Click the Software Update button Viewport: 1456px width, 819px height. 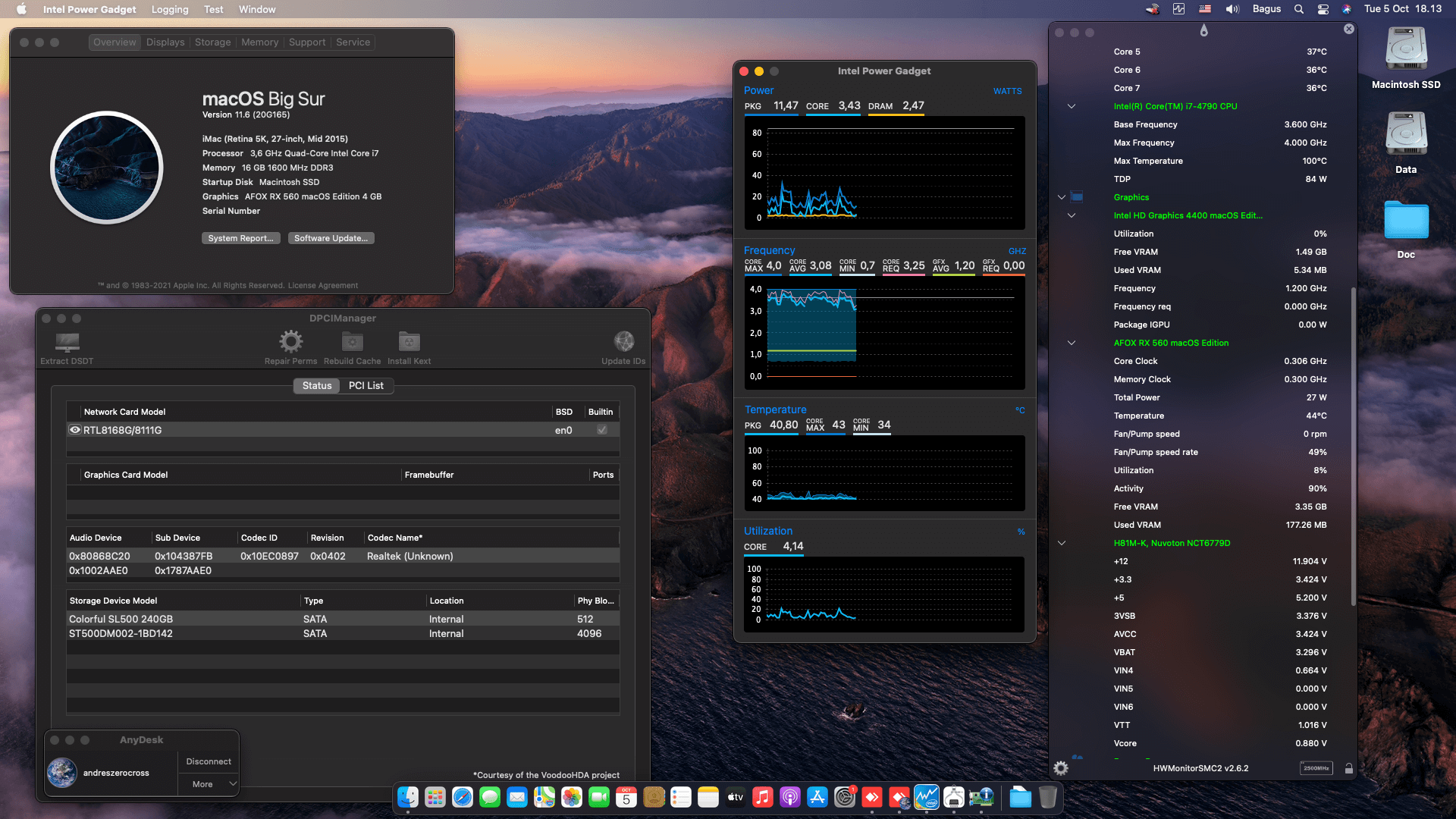pyautogui.click(x=331, y=238)
